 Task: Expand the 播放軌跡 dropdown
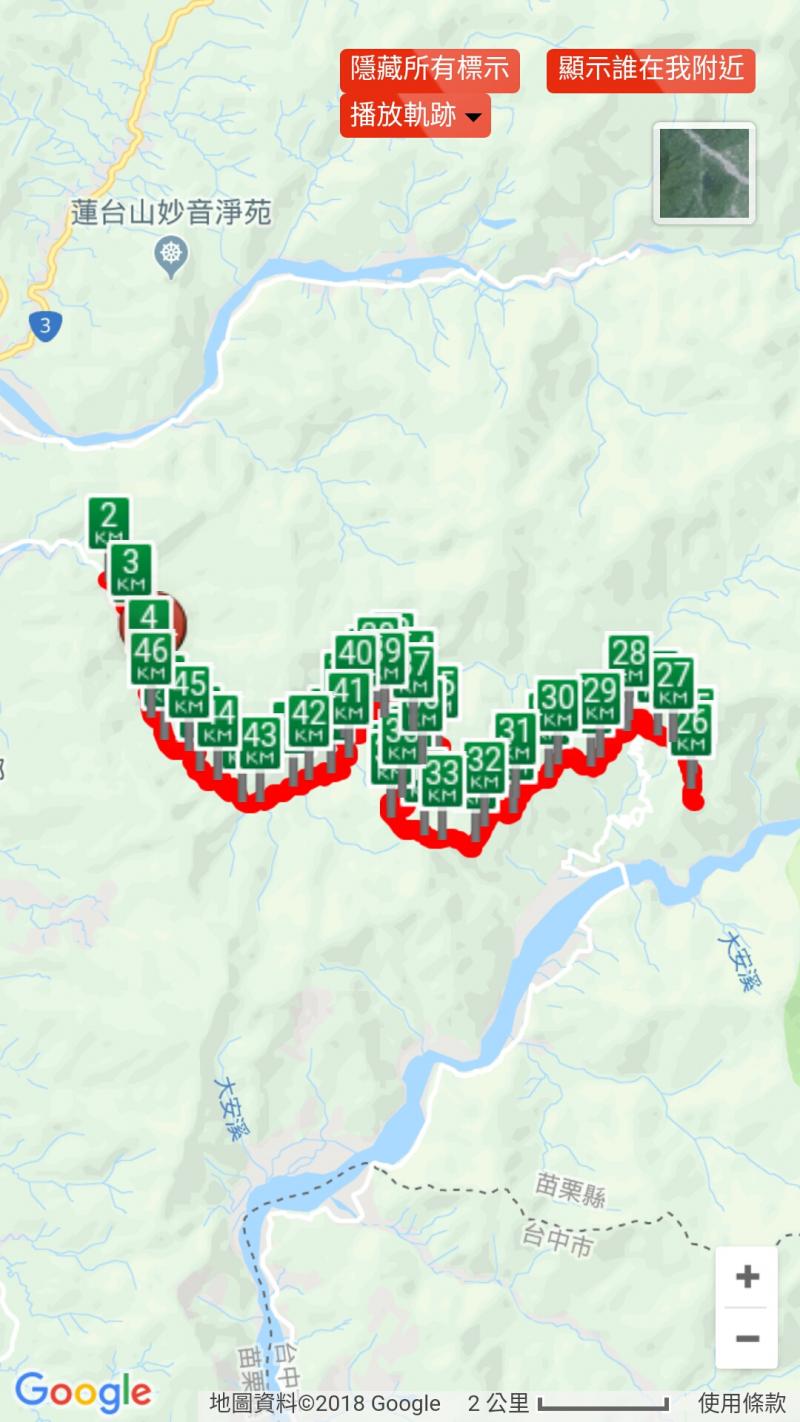(x=415, y=116)
